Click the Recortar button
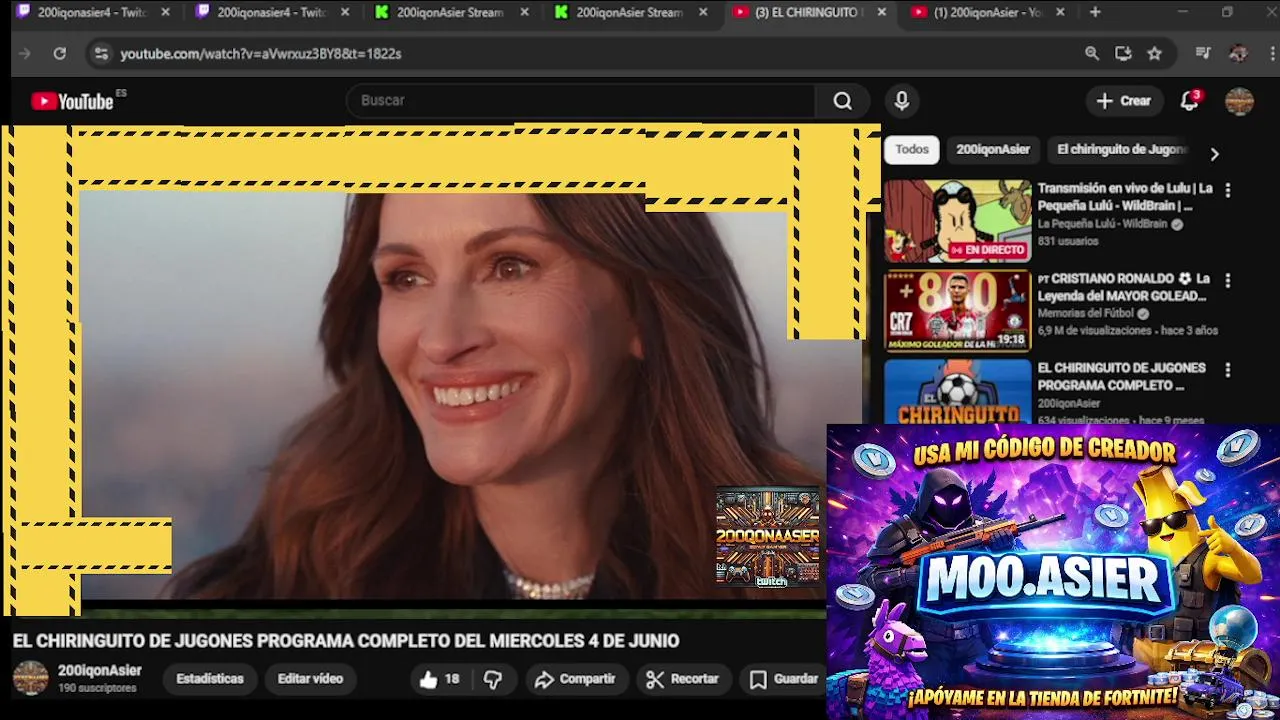Image resolution: width=1280 pixels, height=720 pixels. 682,679
